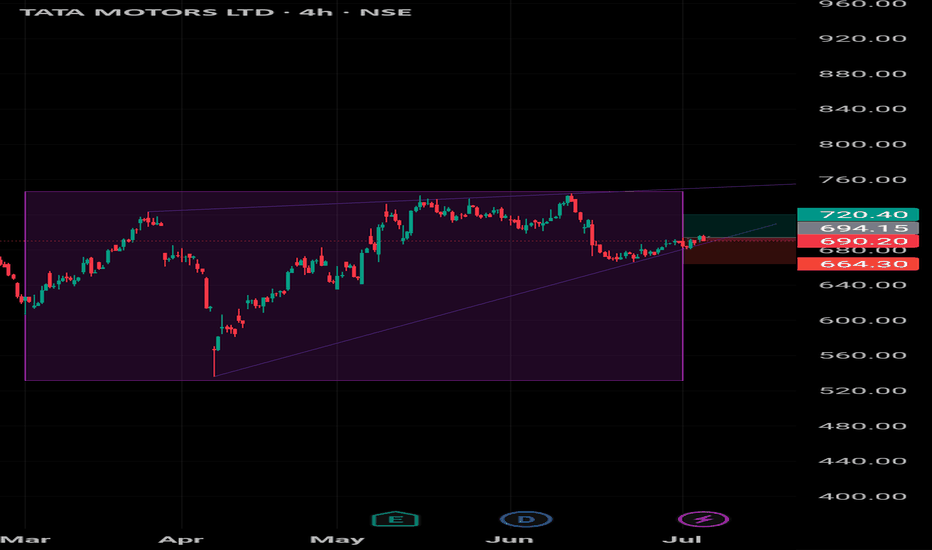932x550 pixels.
Task: Click the Jul label on time axis
Action: point(682,540)
